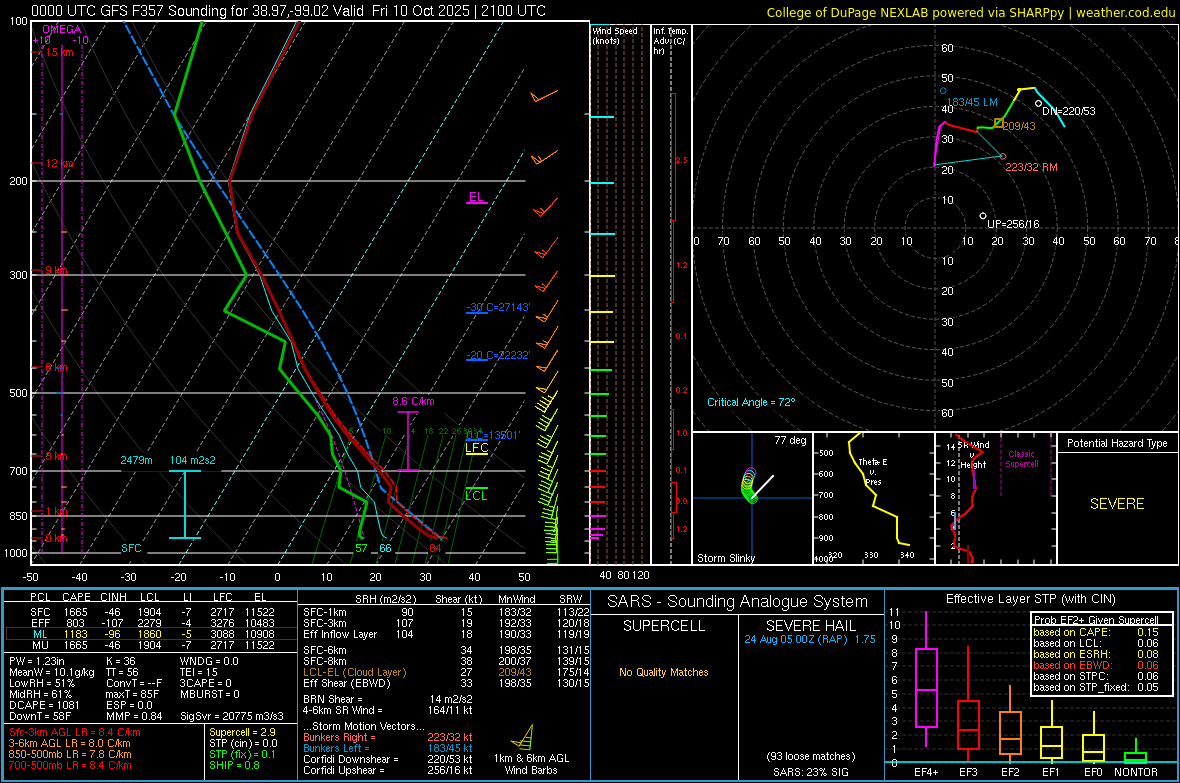Click the 77 deg text in Storm Slinky
Image resolution: width=1180 pixels, height=783 pixels.
(x=790, y=440)
